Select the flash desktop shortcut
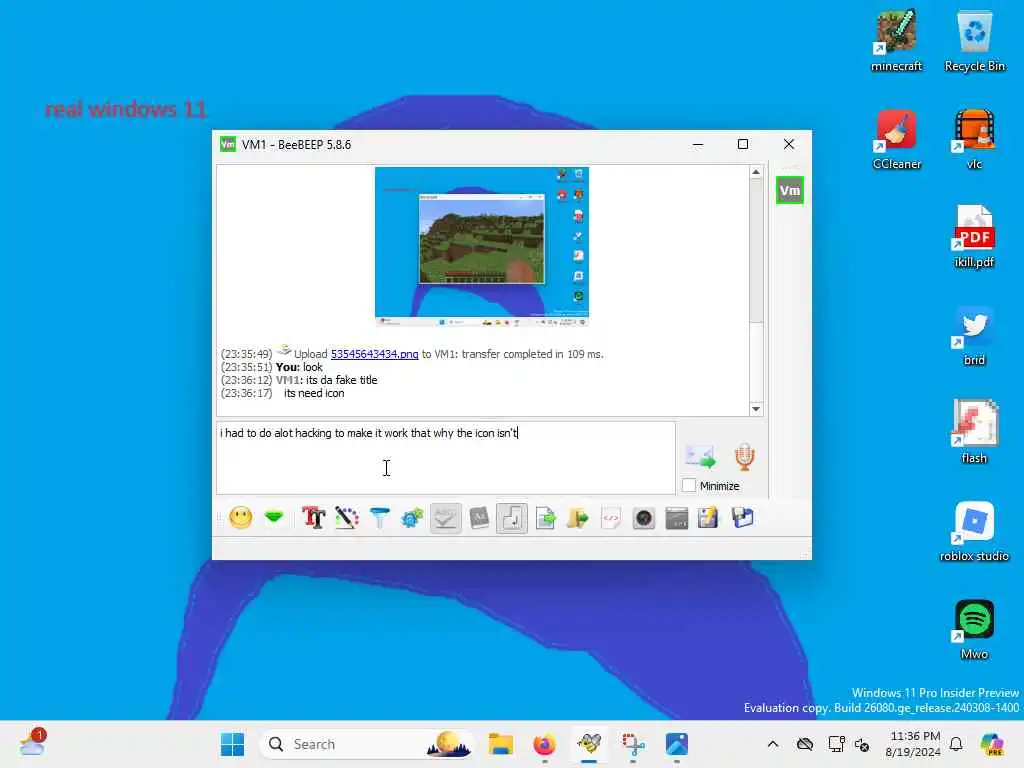Screen dimensions: 1024x768 (x=974, y=433)
